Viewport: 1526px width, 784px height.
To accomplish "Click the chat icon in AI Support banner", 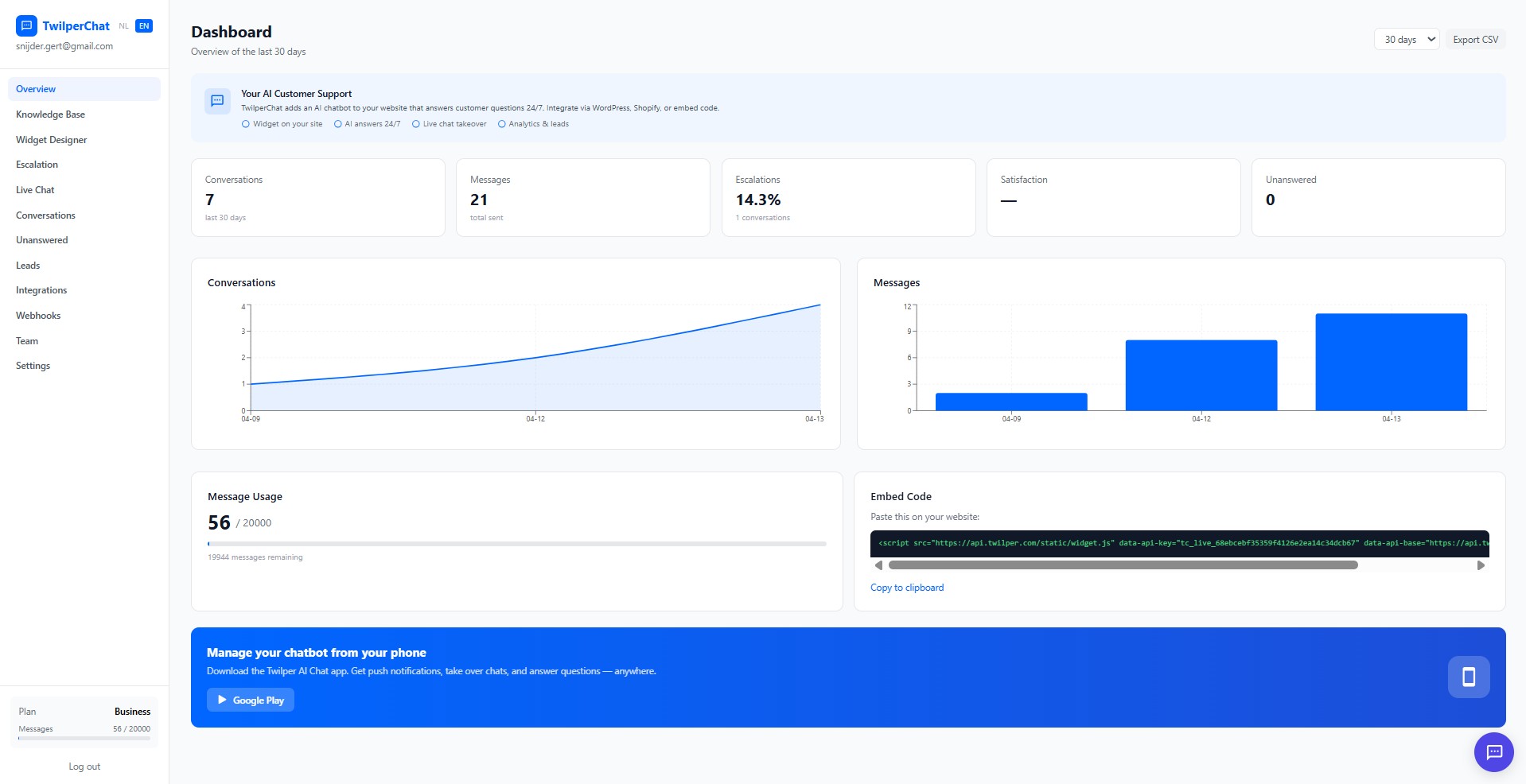I will [x=217, y=101].
